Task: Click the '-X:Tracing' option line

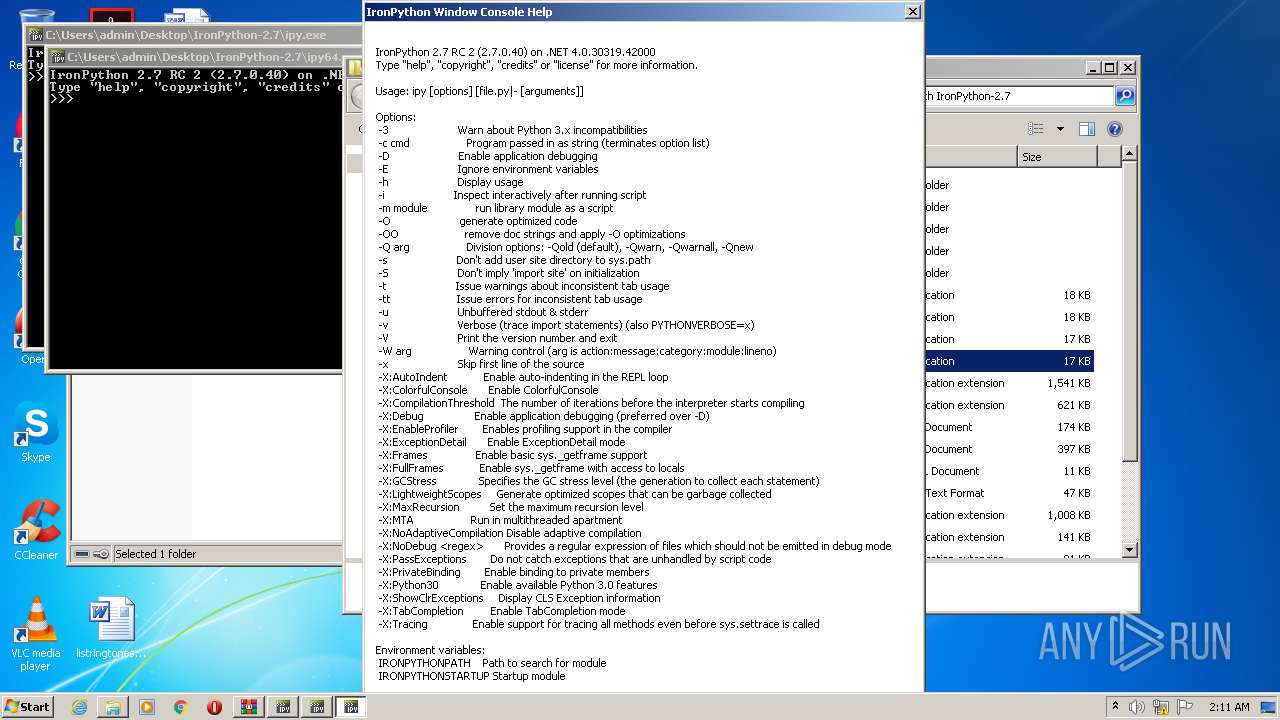Action: coord(599,624)
